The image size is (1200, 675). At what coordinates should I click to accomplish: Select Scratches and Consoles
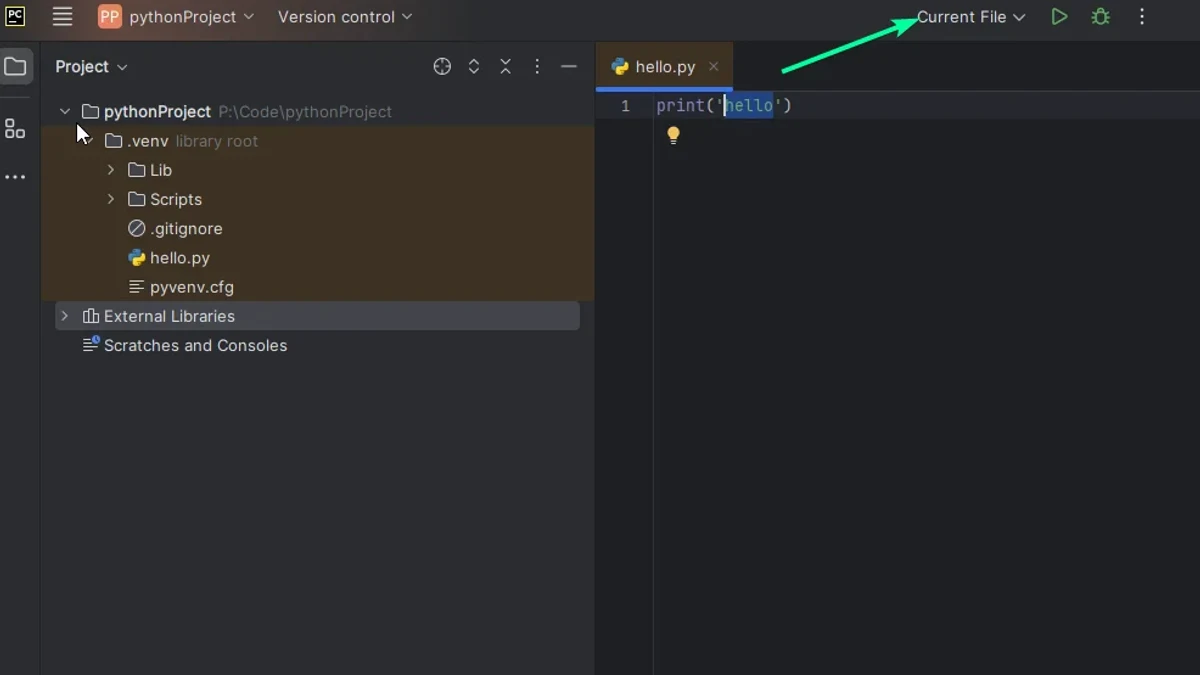[x=185, y=345]
